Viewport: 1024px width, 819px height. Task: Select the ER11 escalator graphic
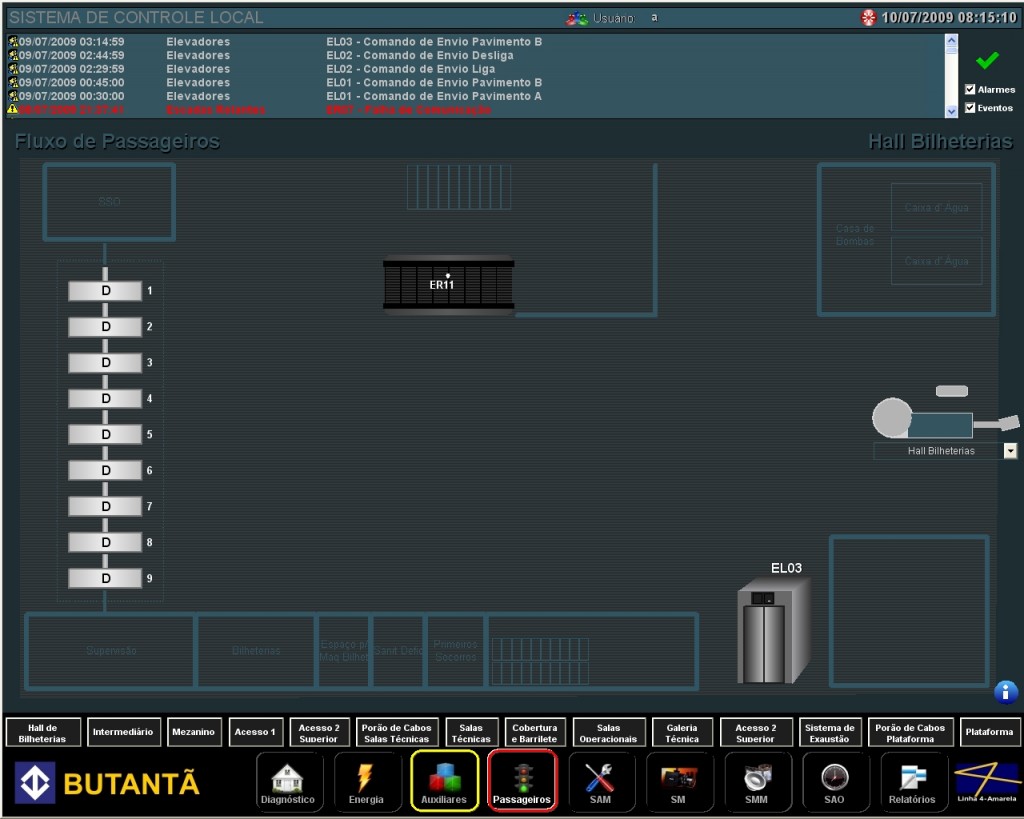[x=448, y=285]
